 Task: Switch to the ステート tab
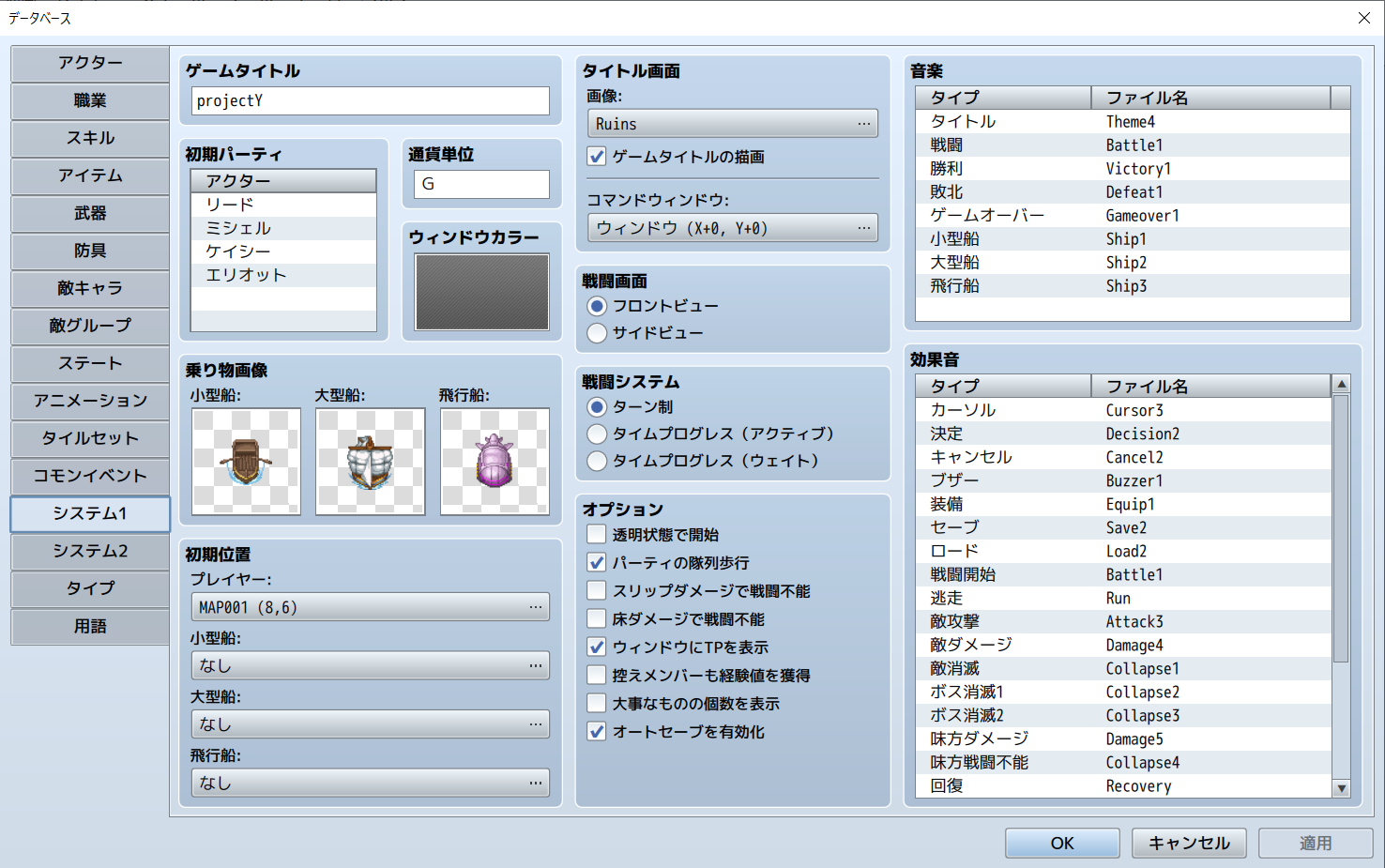pyautogui.click(x=90, y=363)
